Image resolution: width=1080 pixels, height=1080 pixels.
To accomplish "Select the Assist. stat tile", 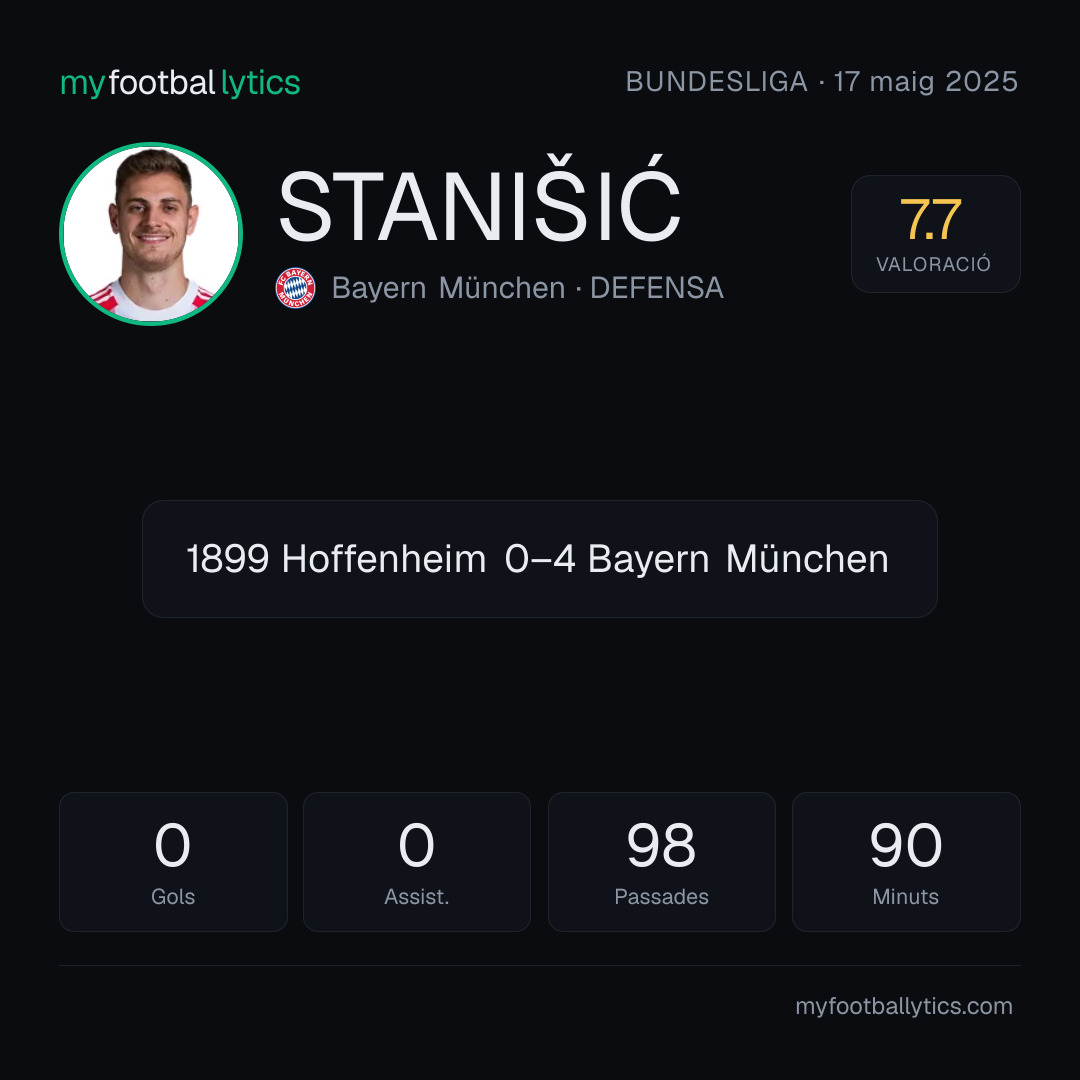I will [x=417, y=862].
